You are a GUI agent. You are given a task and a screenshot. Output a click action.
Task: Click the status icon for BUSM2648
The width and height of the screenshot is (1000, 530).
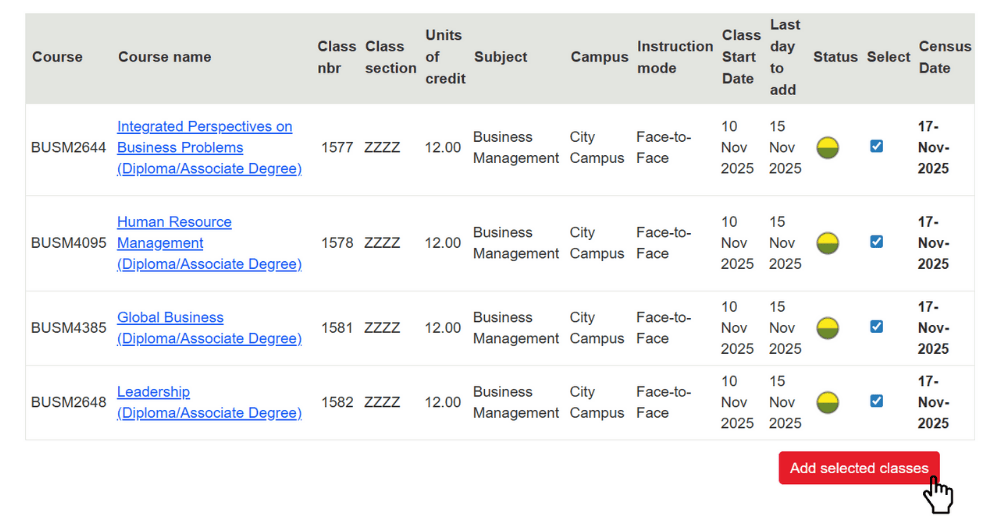827,402
